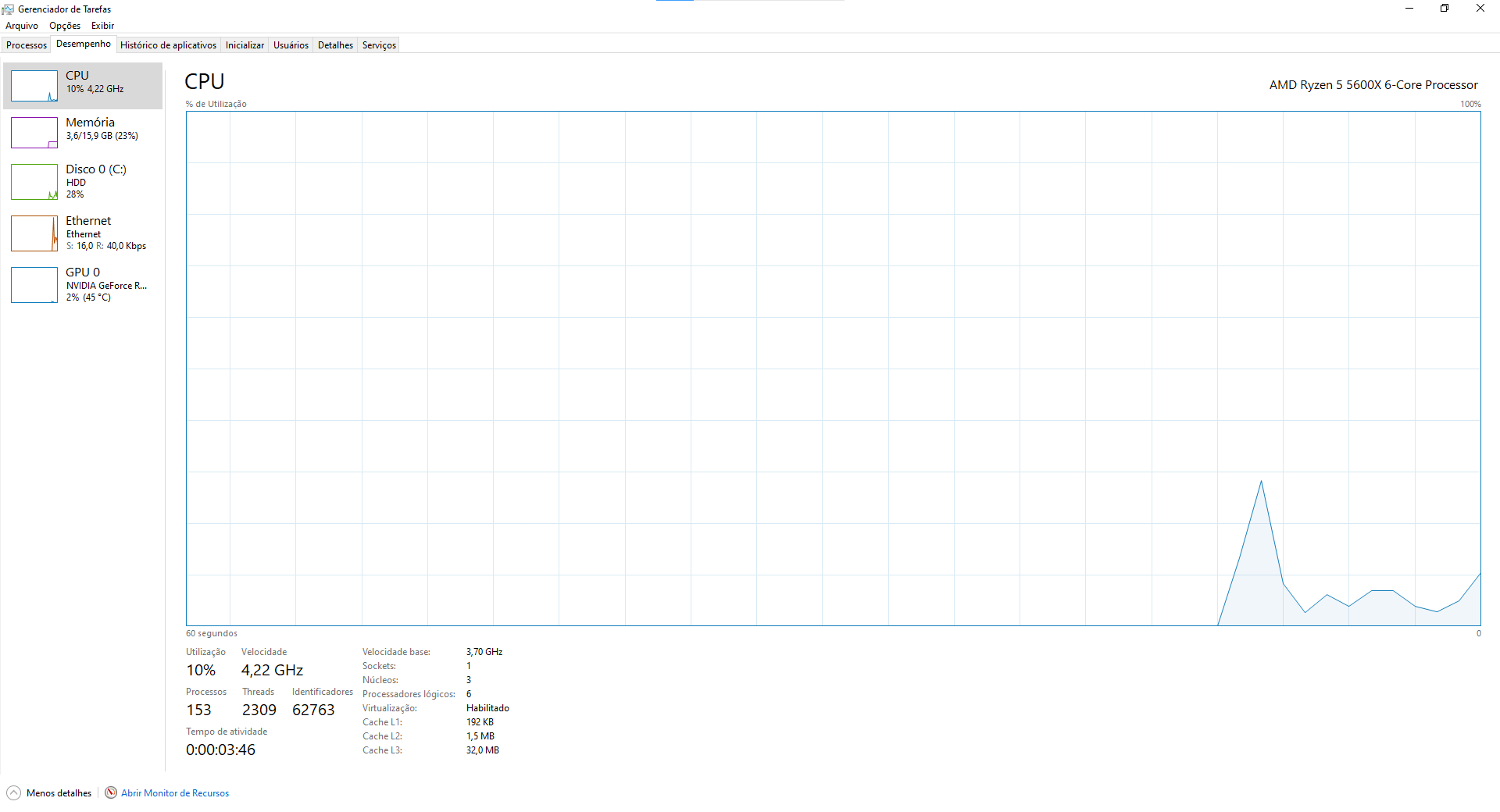
Task: Close the Gerenciador de Tarefas window
Action: pyautogui.click(x=1480, y=9)
